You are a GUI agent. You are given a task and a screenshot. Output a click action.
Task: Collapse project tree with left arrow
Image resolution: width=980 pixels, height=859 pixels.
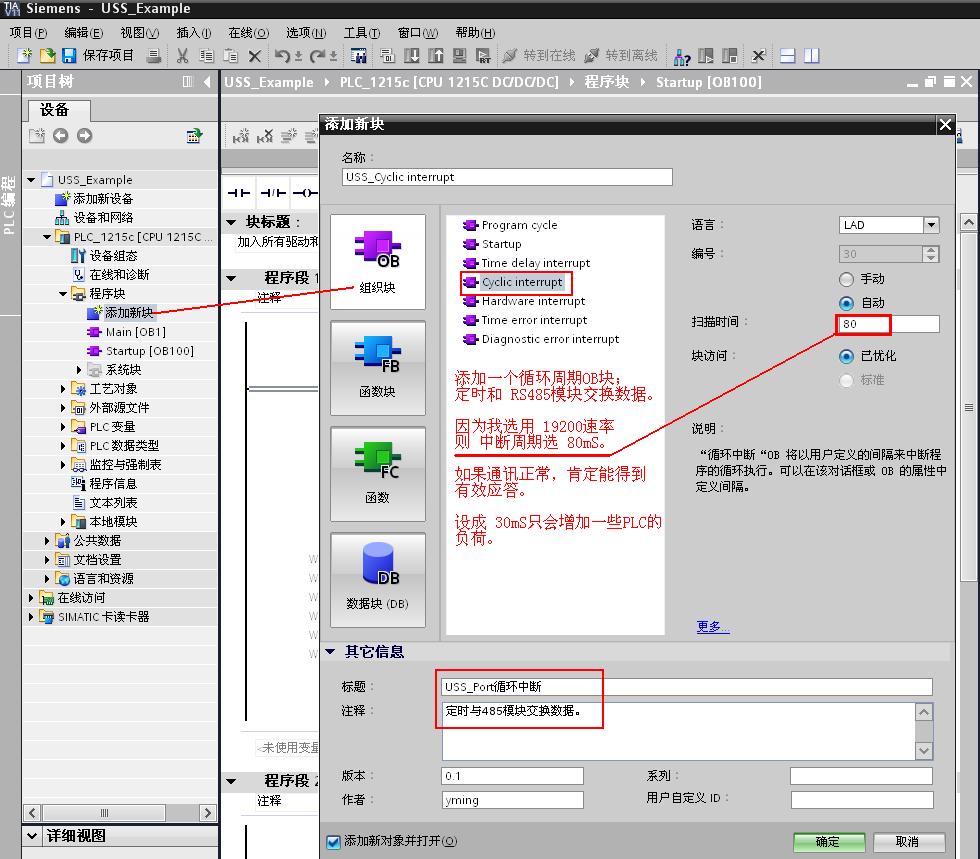207,81
